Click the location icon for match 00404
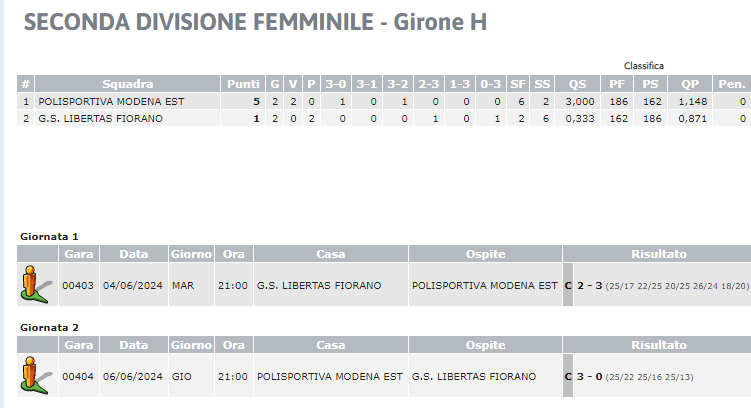Image resolution: width=751 pixels, height=408 pixels. point(36,375)
